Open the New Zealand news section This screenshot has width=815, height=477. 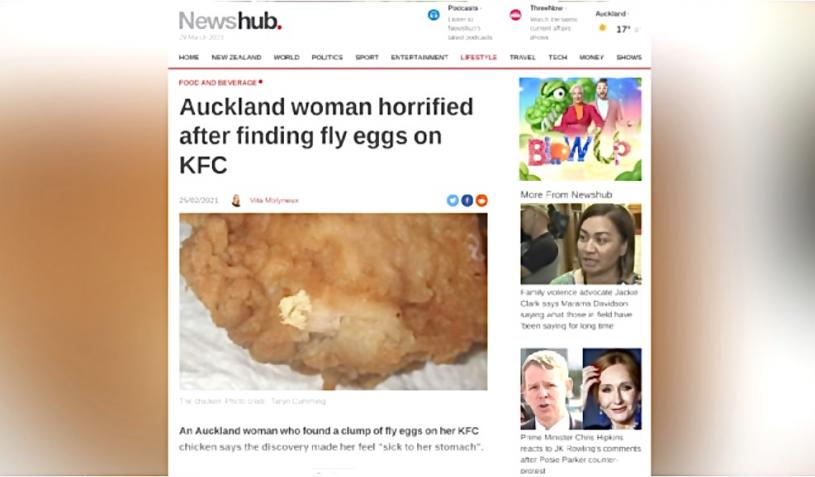[x=236, y=57]
